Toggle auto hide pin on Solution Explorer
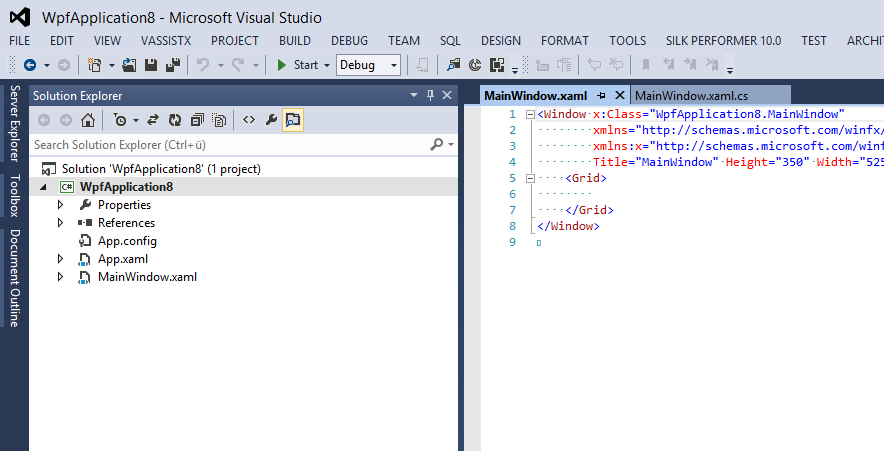884x451 pixels. (x=430, y=95)
